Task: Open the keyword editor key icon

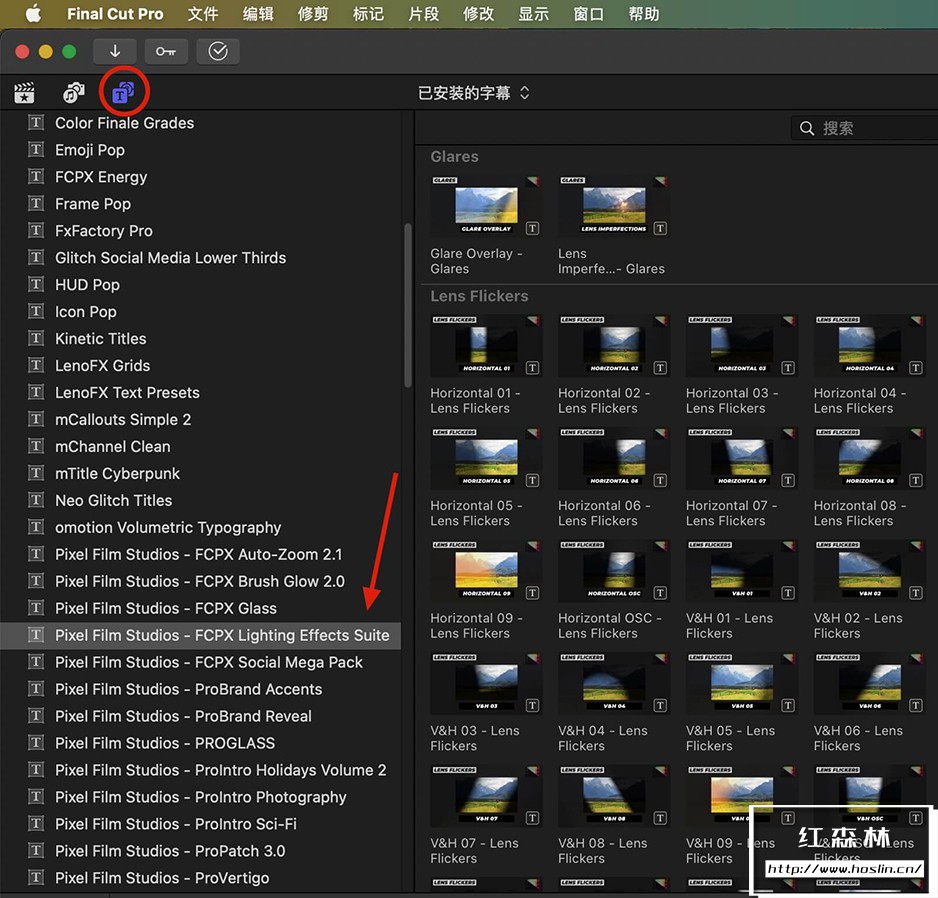Action: coord(166,51)
